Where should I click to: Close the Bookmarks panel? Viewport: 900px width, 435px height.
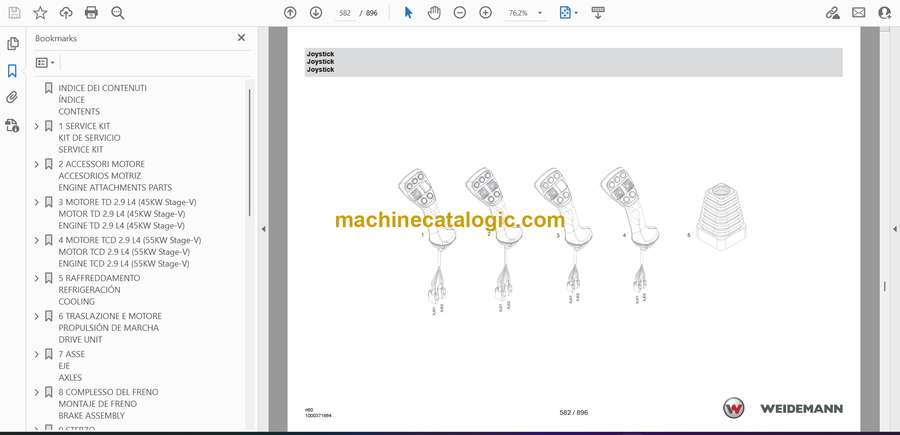click(241, 38)
